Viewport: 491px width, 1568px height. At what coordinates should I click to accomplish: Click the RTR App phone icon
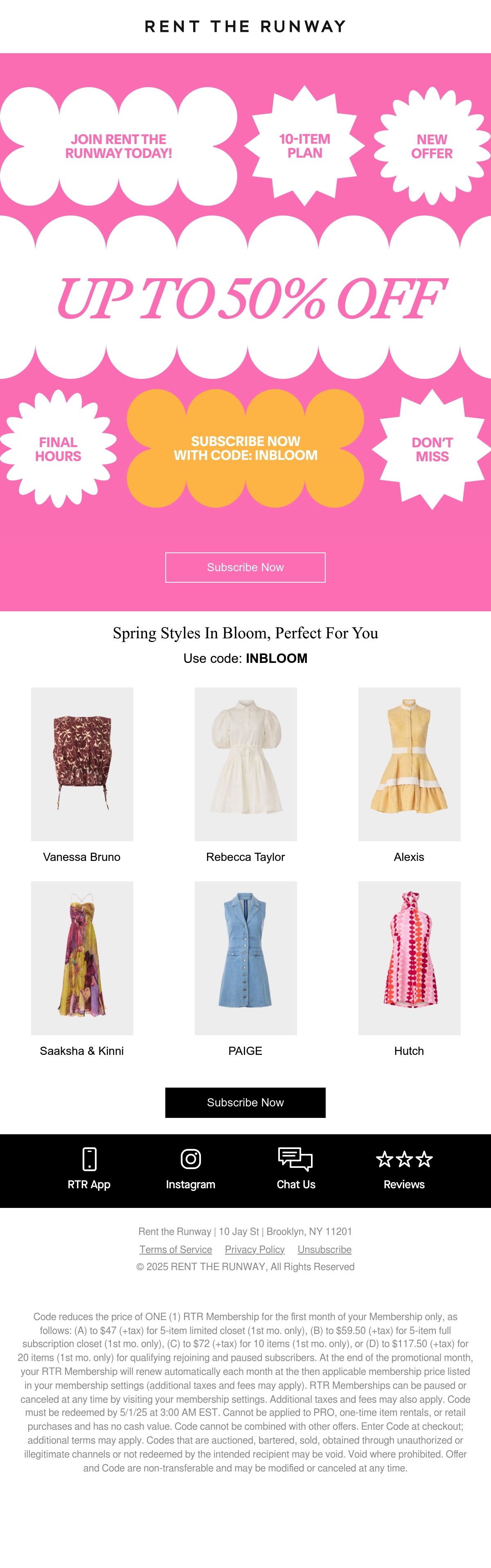(90, 1159)
